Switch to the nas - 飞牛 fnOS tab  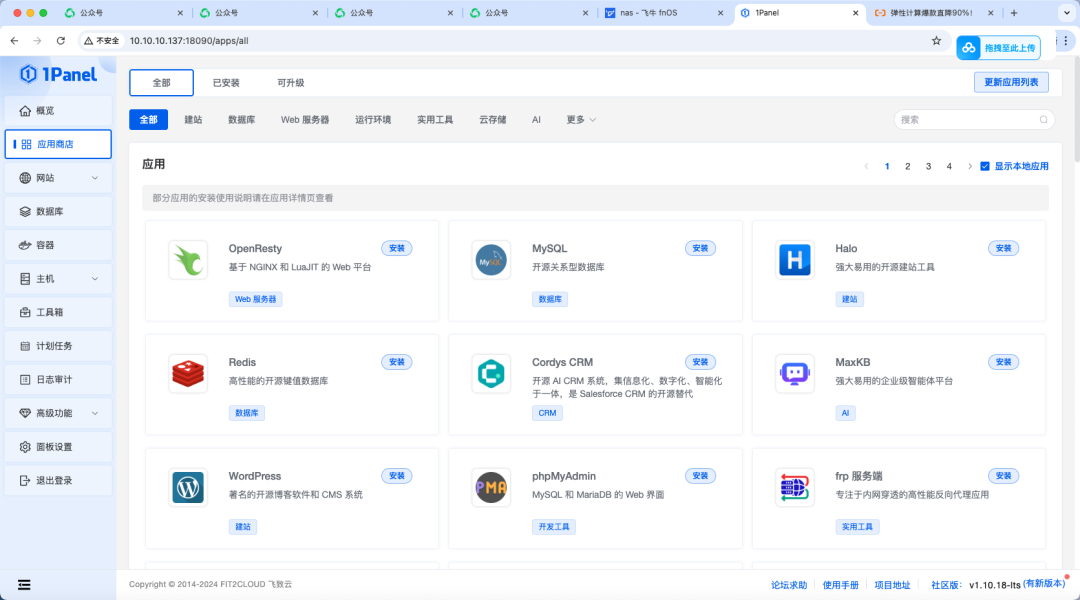(x=664, y=13)
